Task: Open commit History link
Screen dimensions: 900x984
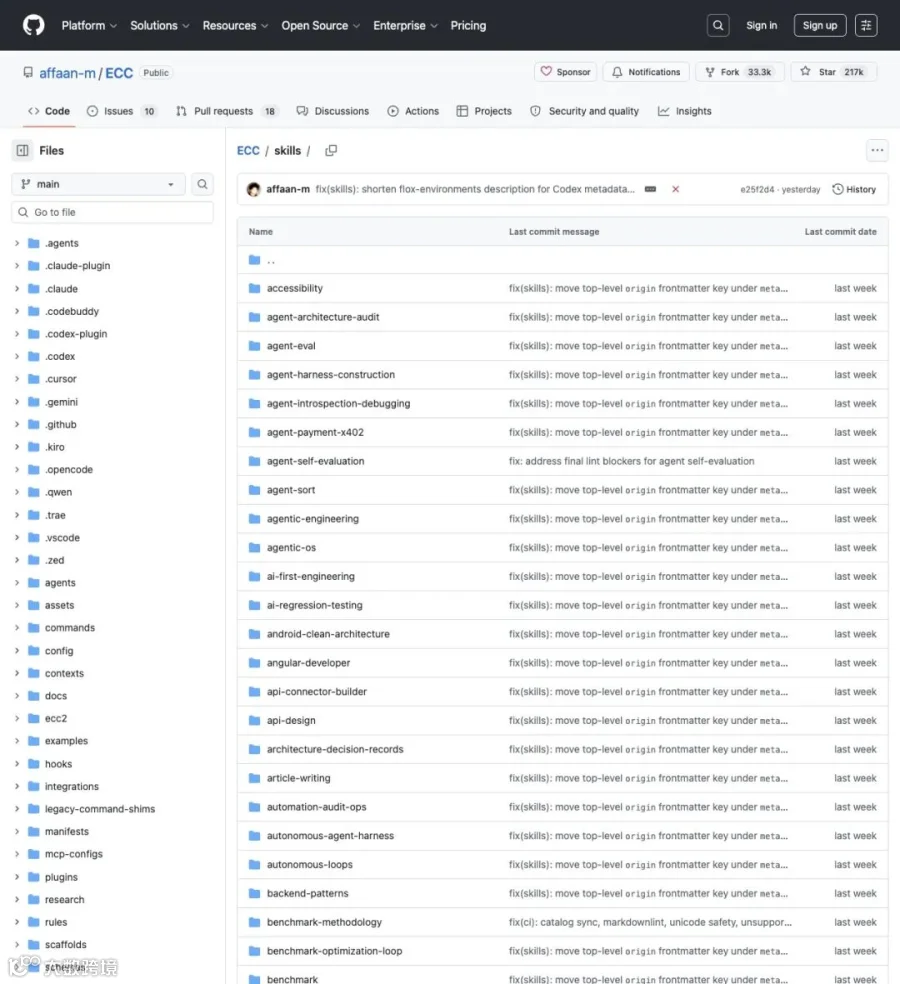Action: [x=854, y=190]
